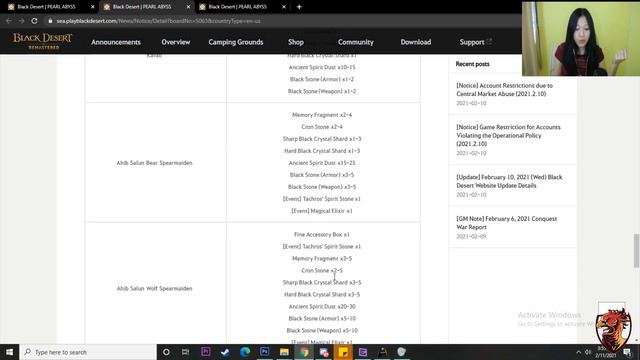The height and width of the screenshot is (360, 640).
Task: Open Microsoft Edge from the taskbar
Action: point(245,352)
